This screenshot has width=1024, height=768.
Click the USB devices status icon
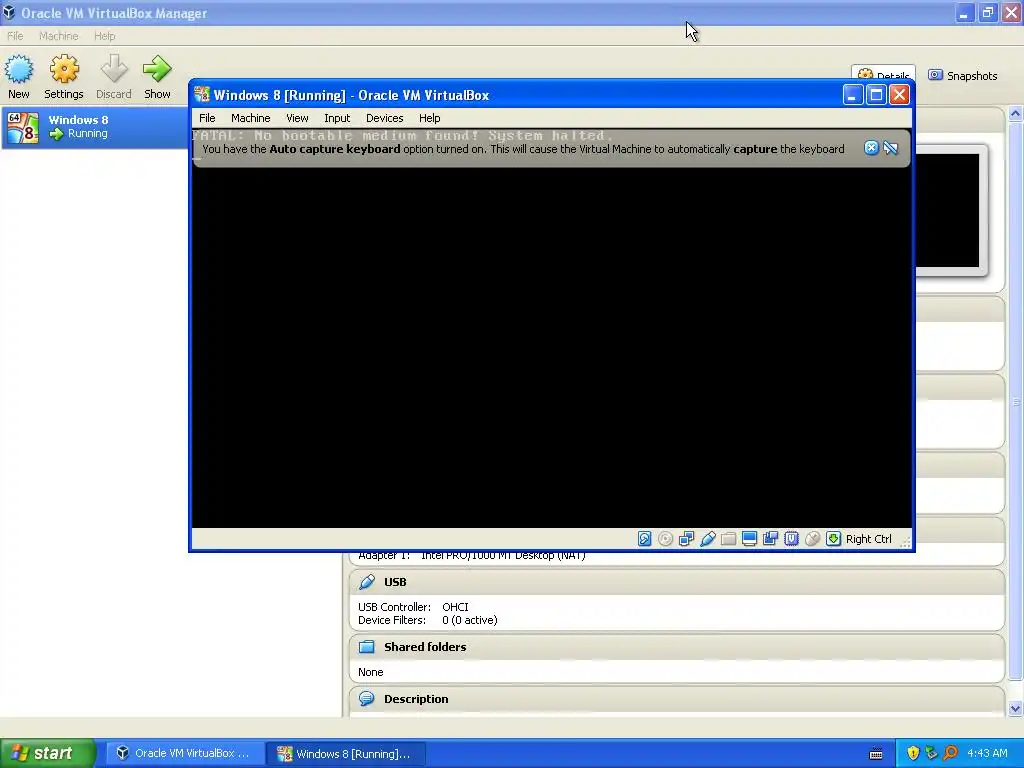point(707,539)
